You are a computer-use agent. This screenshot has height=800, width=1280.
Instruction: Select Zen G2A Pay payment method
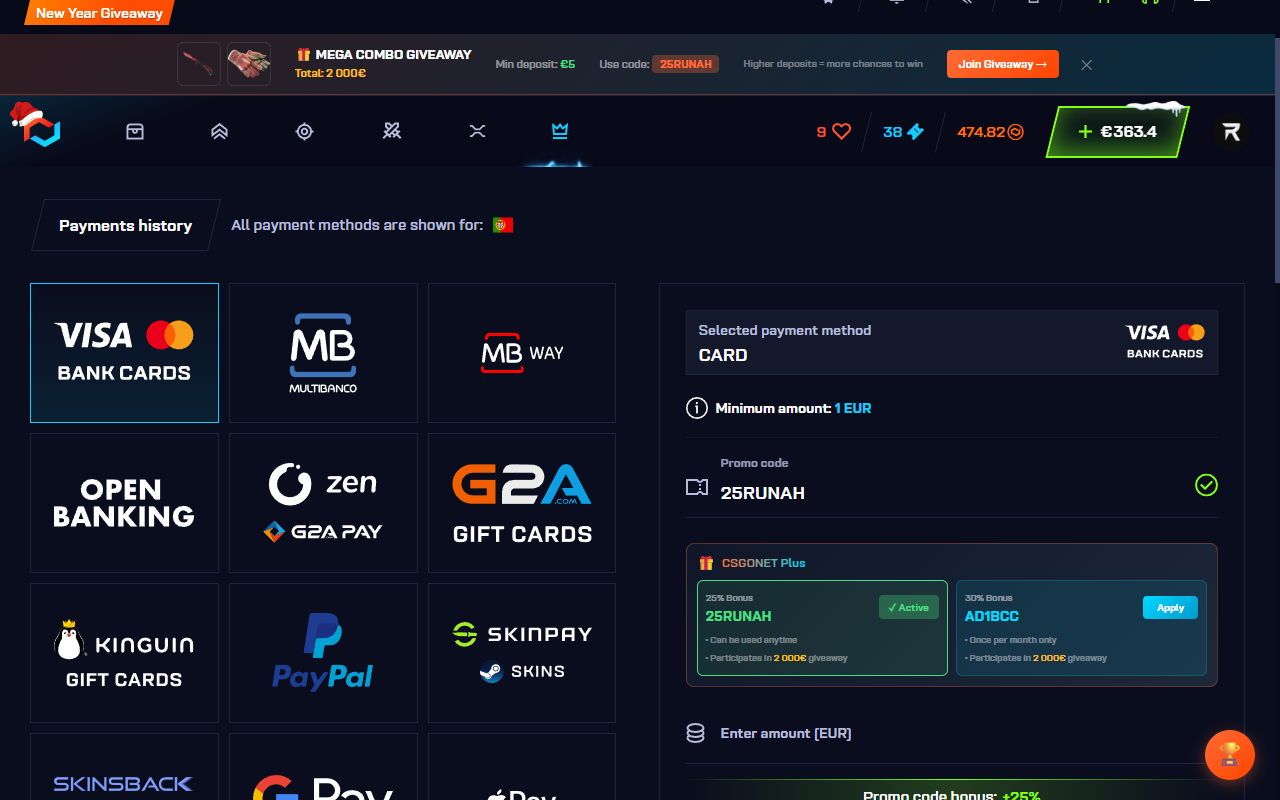pyautogui.click(x=323, y=503)
